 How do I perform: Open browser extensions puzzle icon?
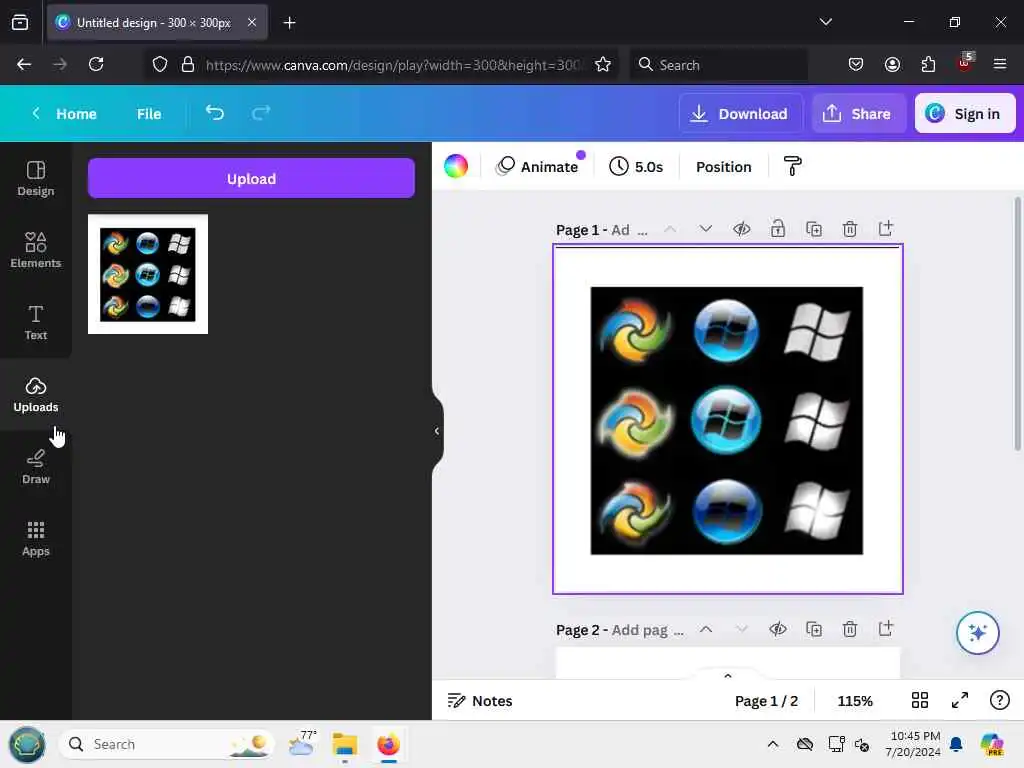[928, 64]
